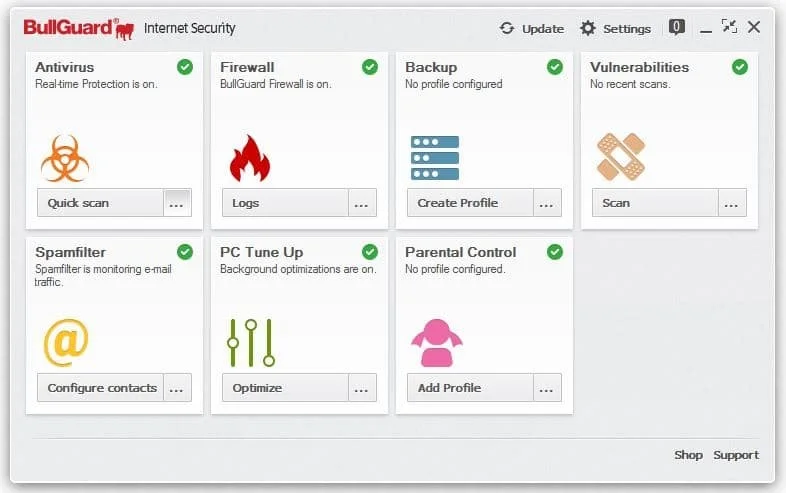Open the ellipsis menu next to Logs

click(x=362, y=203)
